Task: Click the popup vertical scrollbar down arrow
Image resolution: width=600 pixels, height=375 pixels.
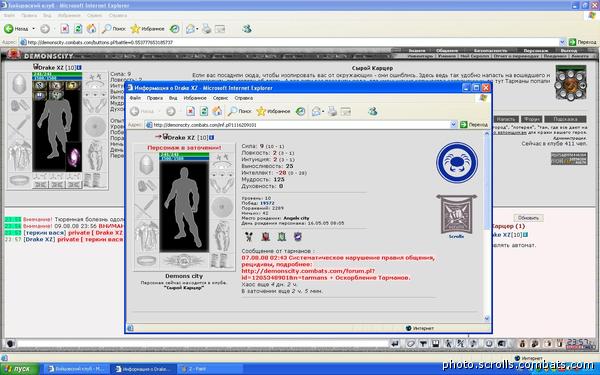Action: pos(487,318)
